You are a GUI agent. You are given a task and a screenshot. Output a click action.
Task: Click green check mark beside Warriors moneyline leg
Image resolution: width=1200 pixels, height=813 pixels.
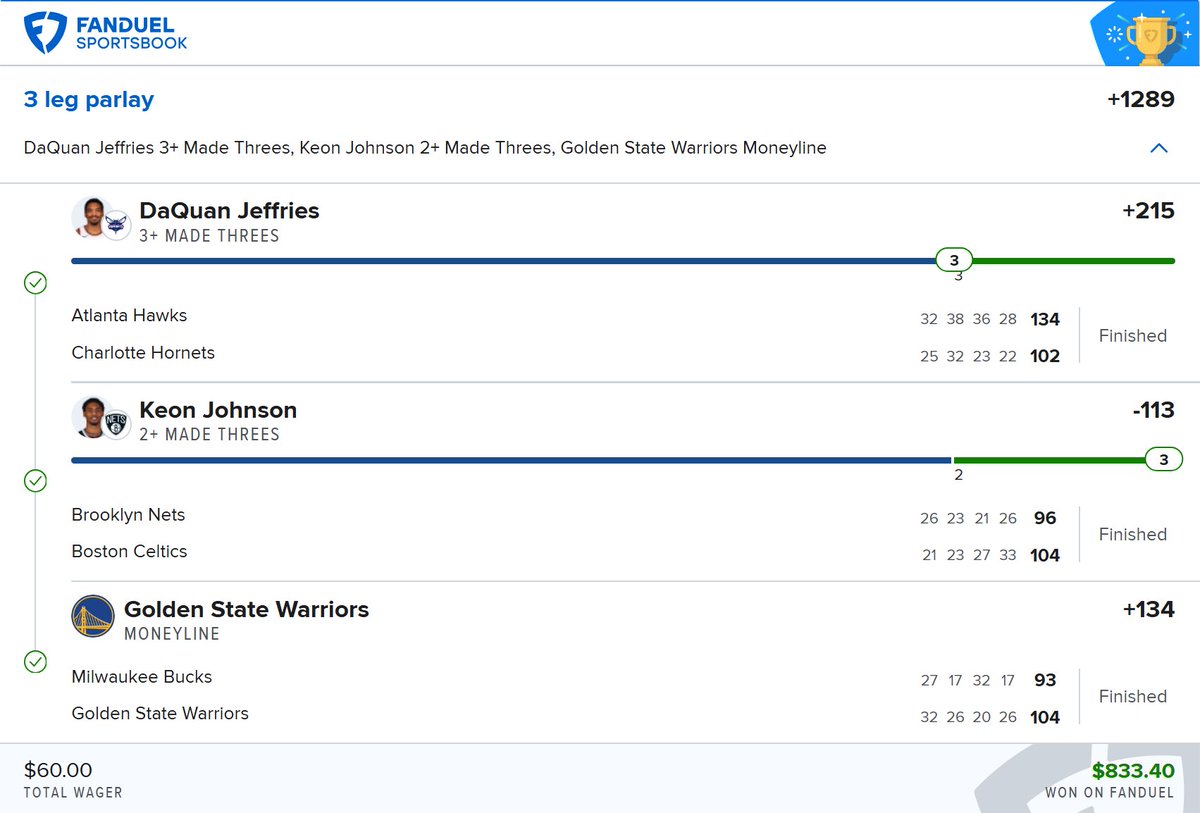coord(35,662)
